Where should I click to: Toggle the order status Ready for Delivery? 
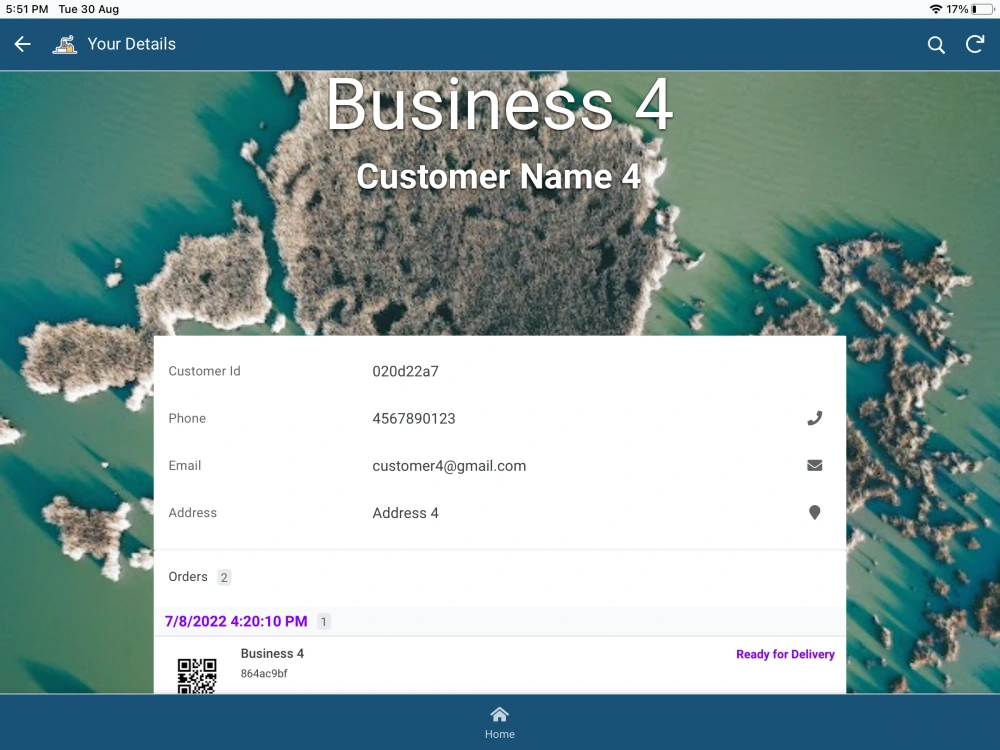[785, 654]
